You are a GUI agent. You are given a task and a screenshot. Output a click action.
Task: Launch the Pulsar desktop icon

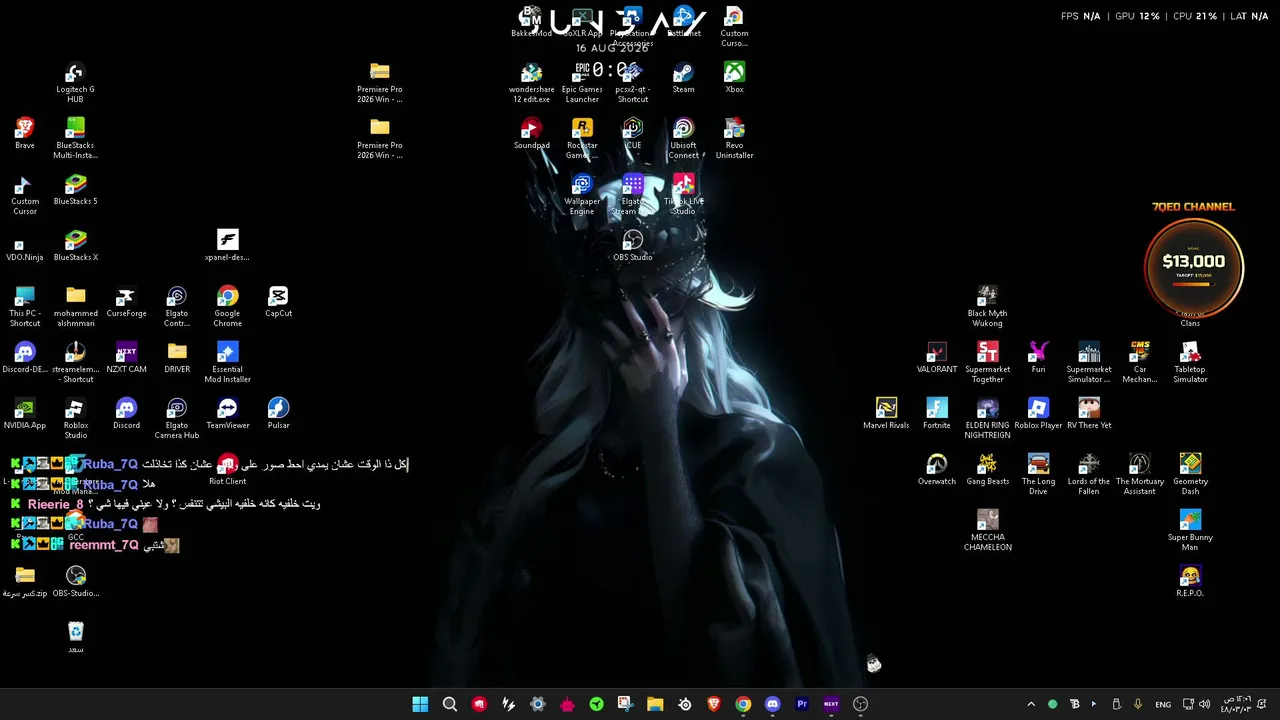point(278,414)
